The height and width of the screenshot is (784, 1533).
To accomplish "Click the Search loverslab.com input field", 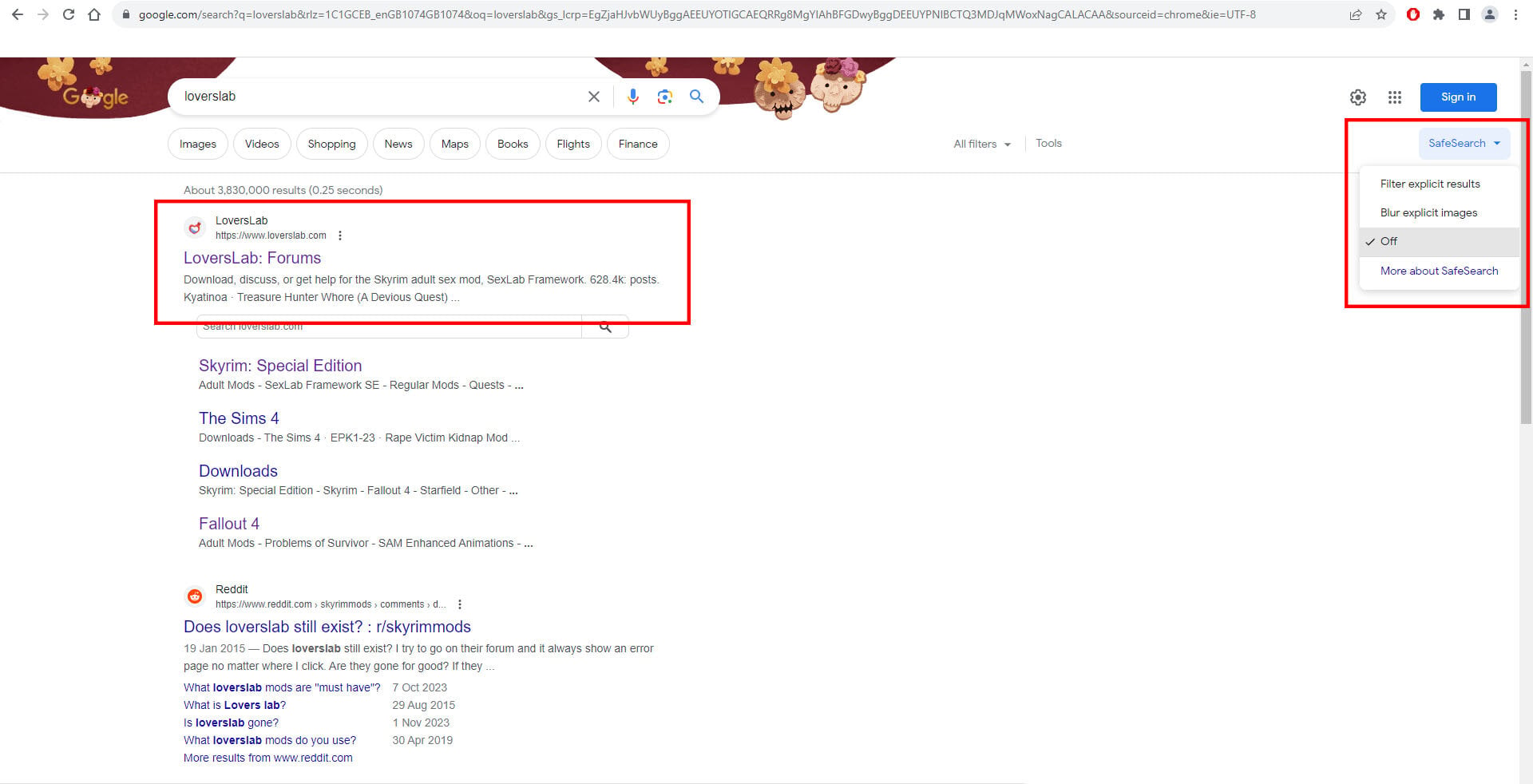I will pos(389,327).
